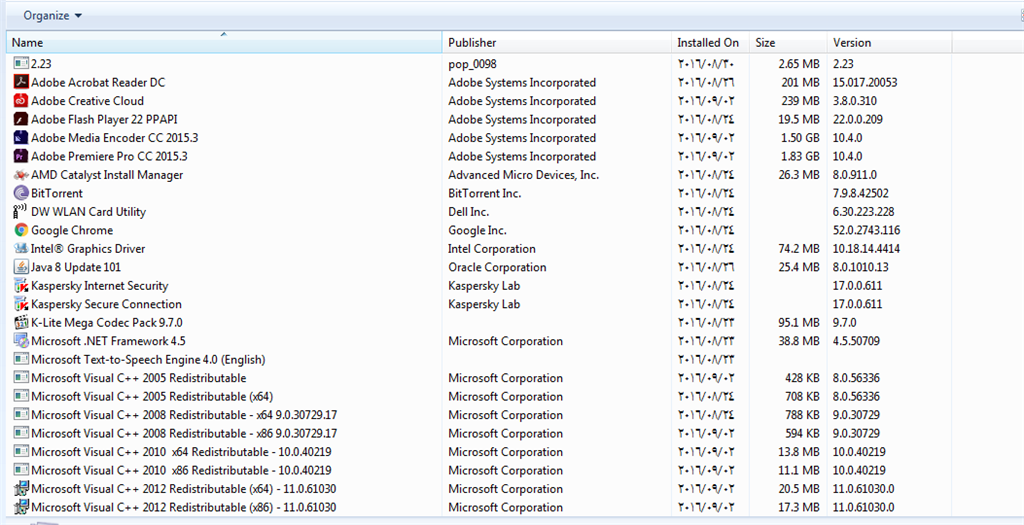Click the Microsoft .NET Framework 4.5 icon
This screenshot has height=525, width=1024.
click(21, 341)
